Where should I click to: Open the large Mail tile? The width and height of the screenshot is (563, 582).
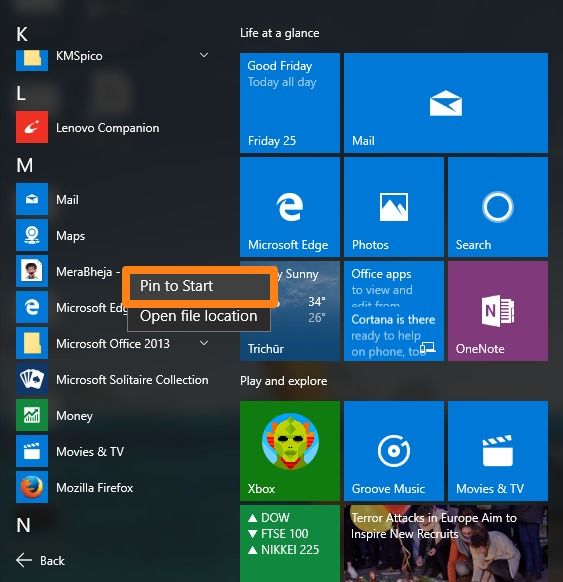pyautogui.click(x=446, y=103)
